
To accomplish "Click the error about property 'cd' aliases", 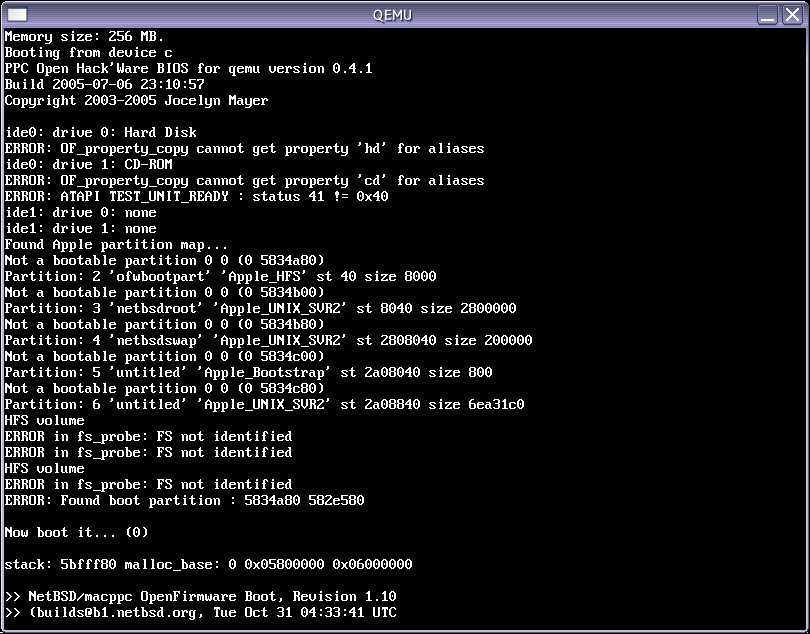I will pos(244,181).
